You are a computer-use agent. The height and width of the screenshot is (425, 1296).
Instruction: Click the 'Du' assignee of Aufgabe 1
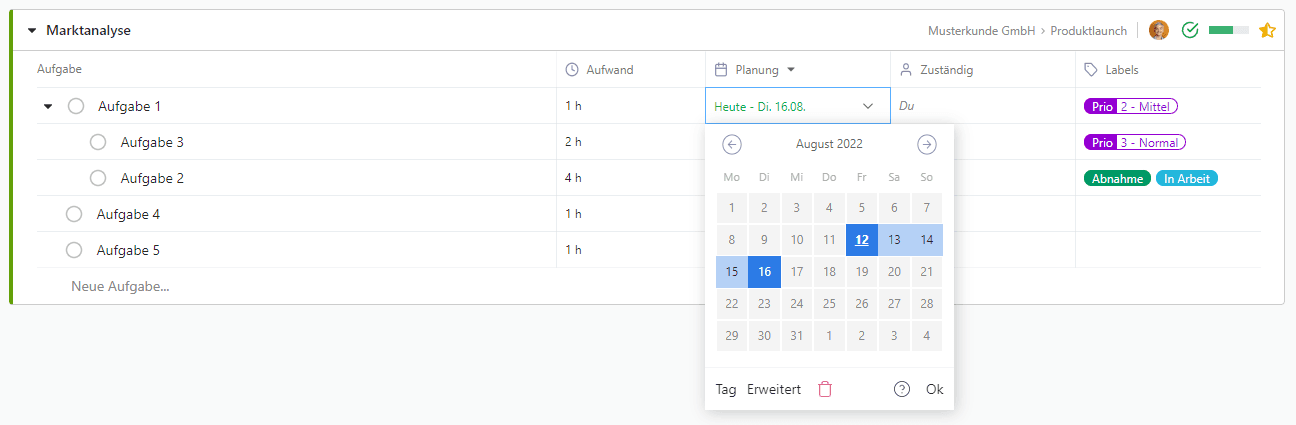[x=907, y=106]
